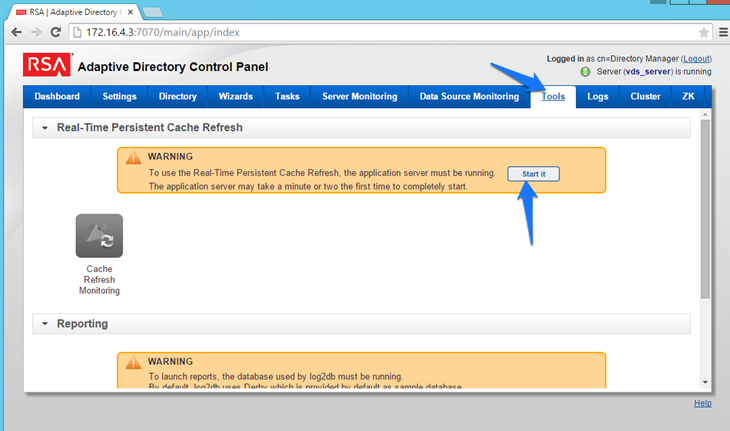Open a new browser tab
This screenshot has height=431, width=730.
click(x=153, y=12)
